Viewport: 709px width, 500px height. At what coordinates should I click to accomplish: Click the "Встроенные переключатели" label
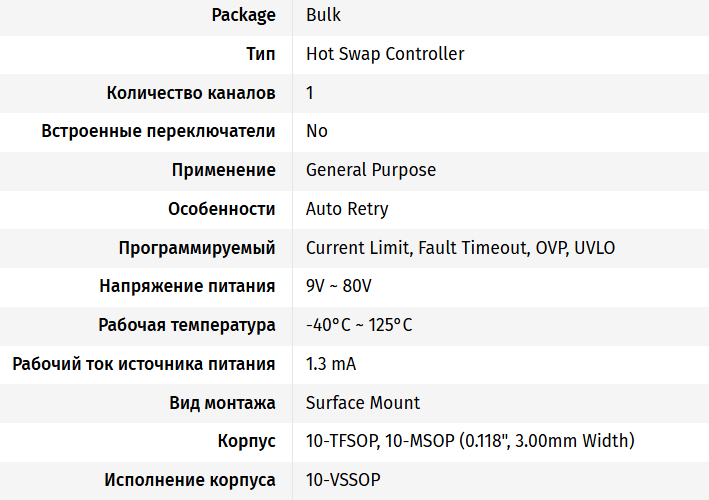tap(158, 131)
